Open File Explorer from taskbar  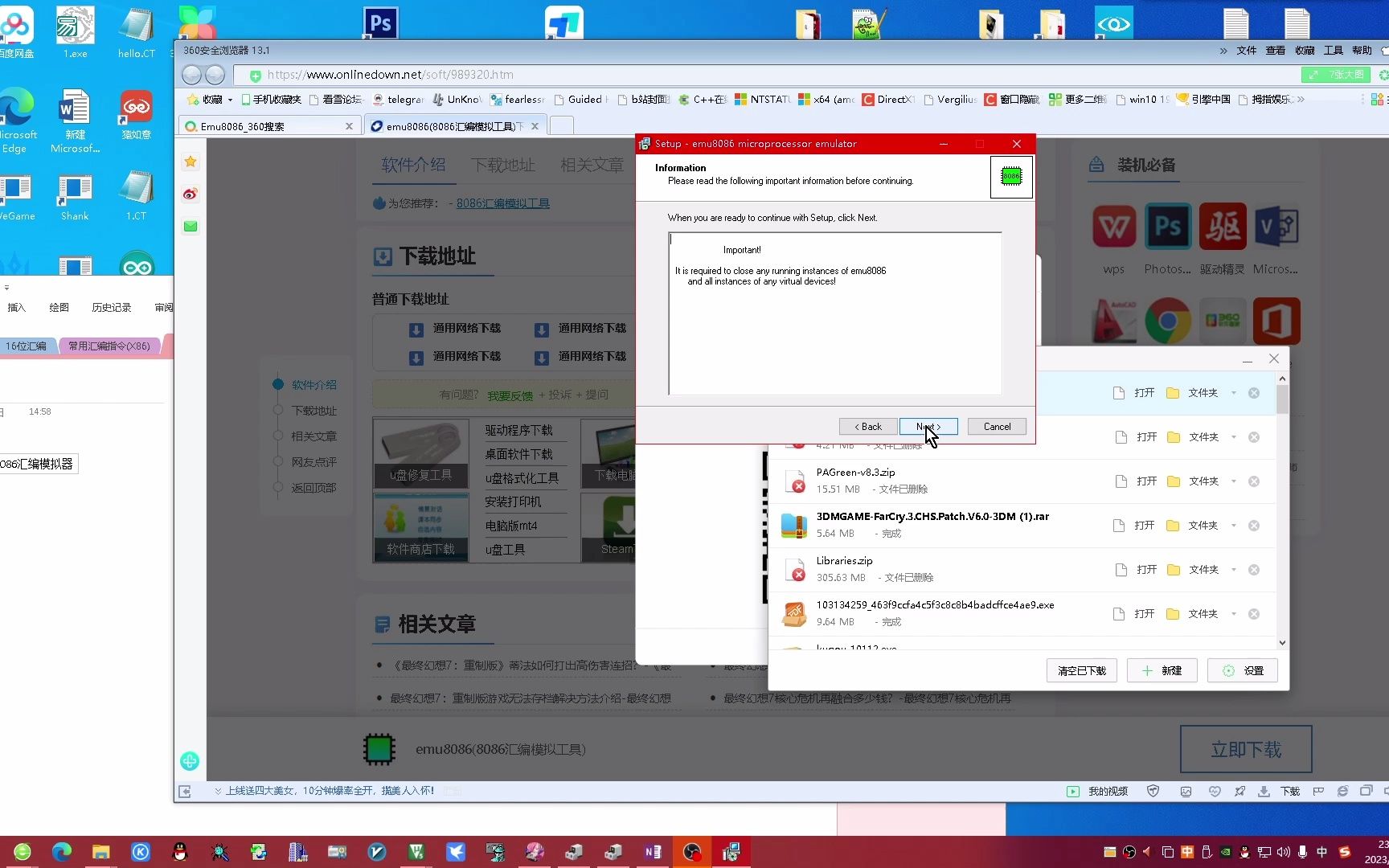(x=100, y=852)
